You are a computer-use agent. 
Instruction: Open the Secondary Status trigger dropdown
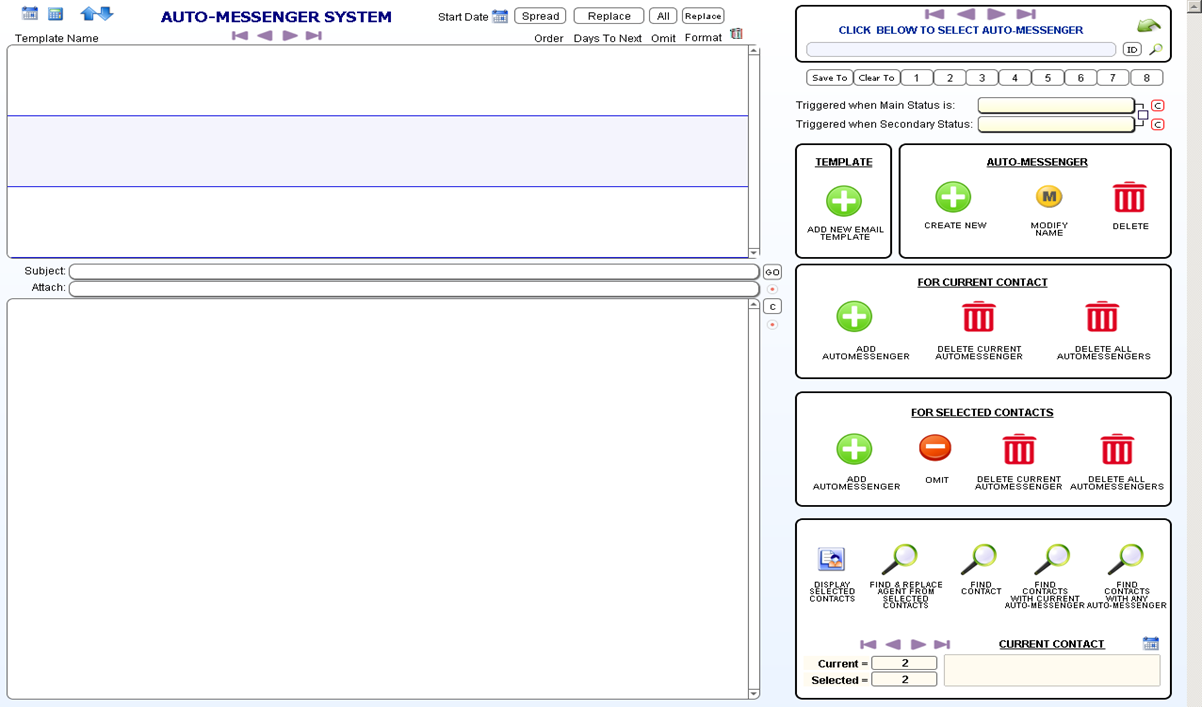[x=1055, y=125]
